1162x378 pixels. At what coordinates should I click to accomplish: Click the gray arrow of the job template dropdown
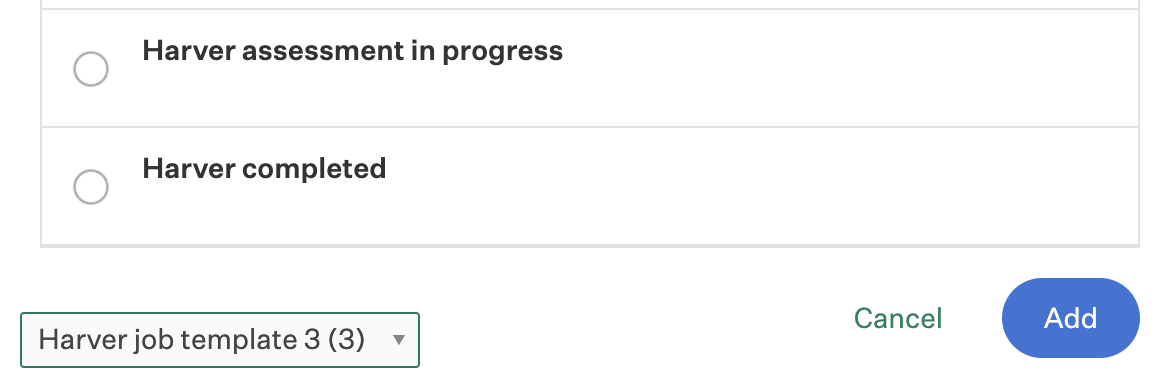click(399, 339)
